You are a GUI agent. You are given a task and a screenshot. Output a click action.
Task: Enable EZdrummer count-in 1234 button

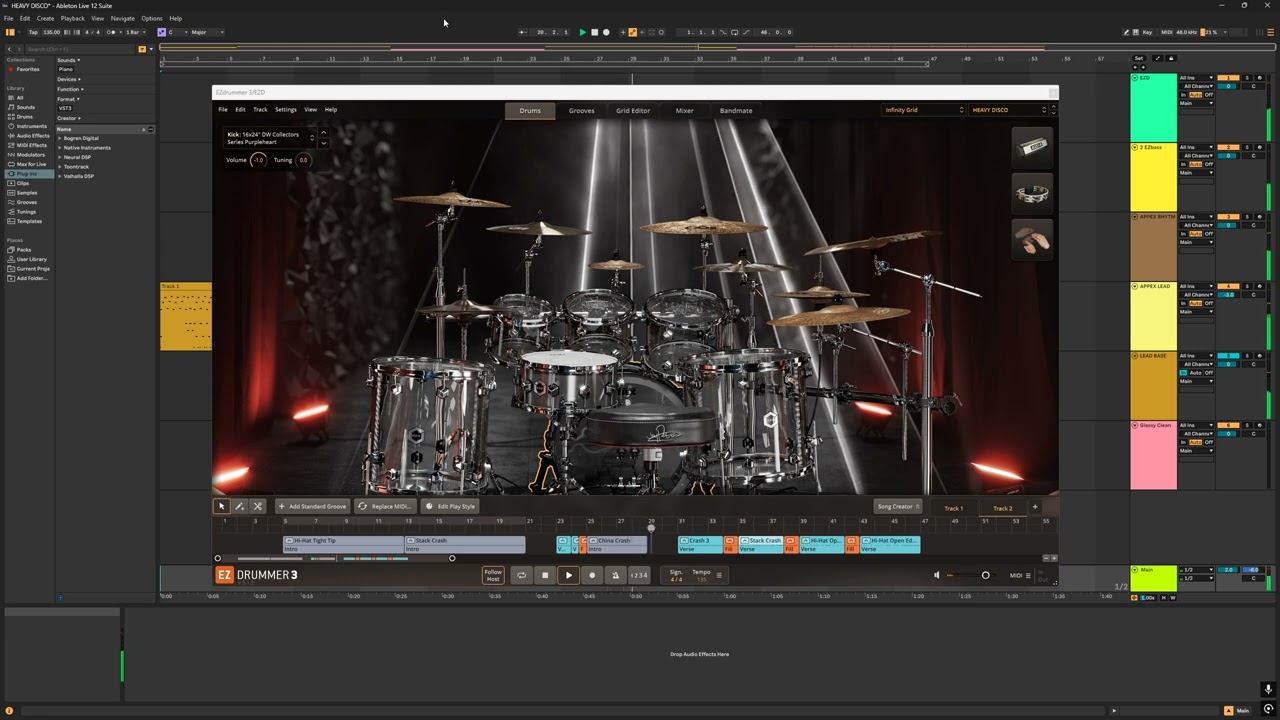(x=638, y=575)
